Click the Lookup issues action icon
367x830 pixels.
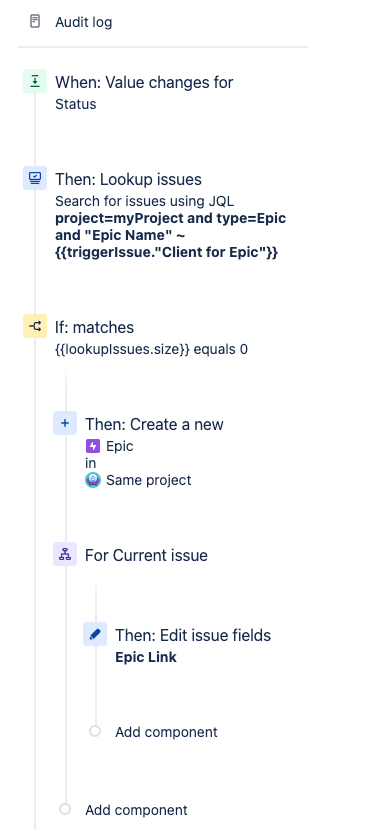point(35,178)
